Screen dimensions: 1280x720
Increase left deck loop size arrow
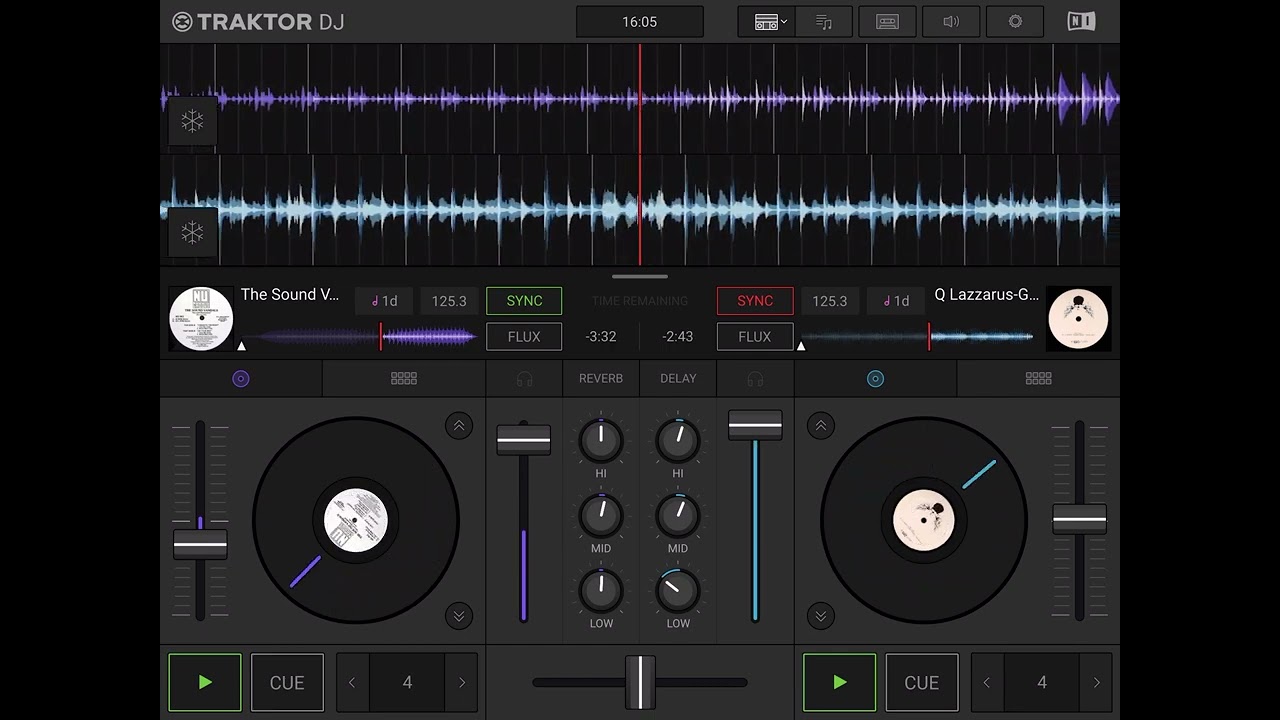[462, 683]
